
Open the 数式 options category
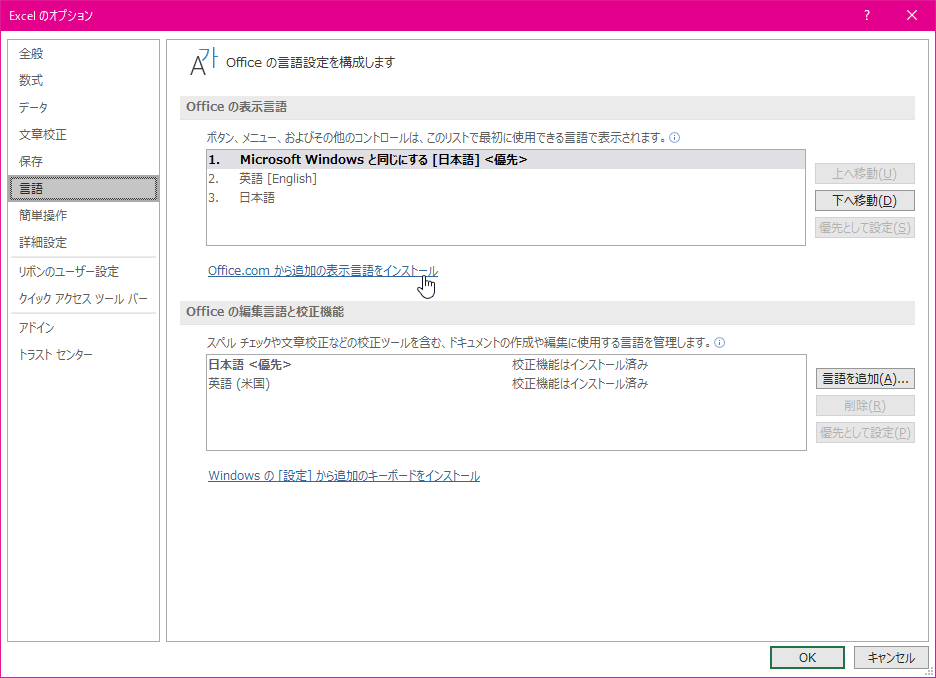tap(84, 81)
